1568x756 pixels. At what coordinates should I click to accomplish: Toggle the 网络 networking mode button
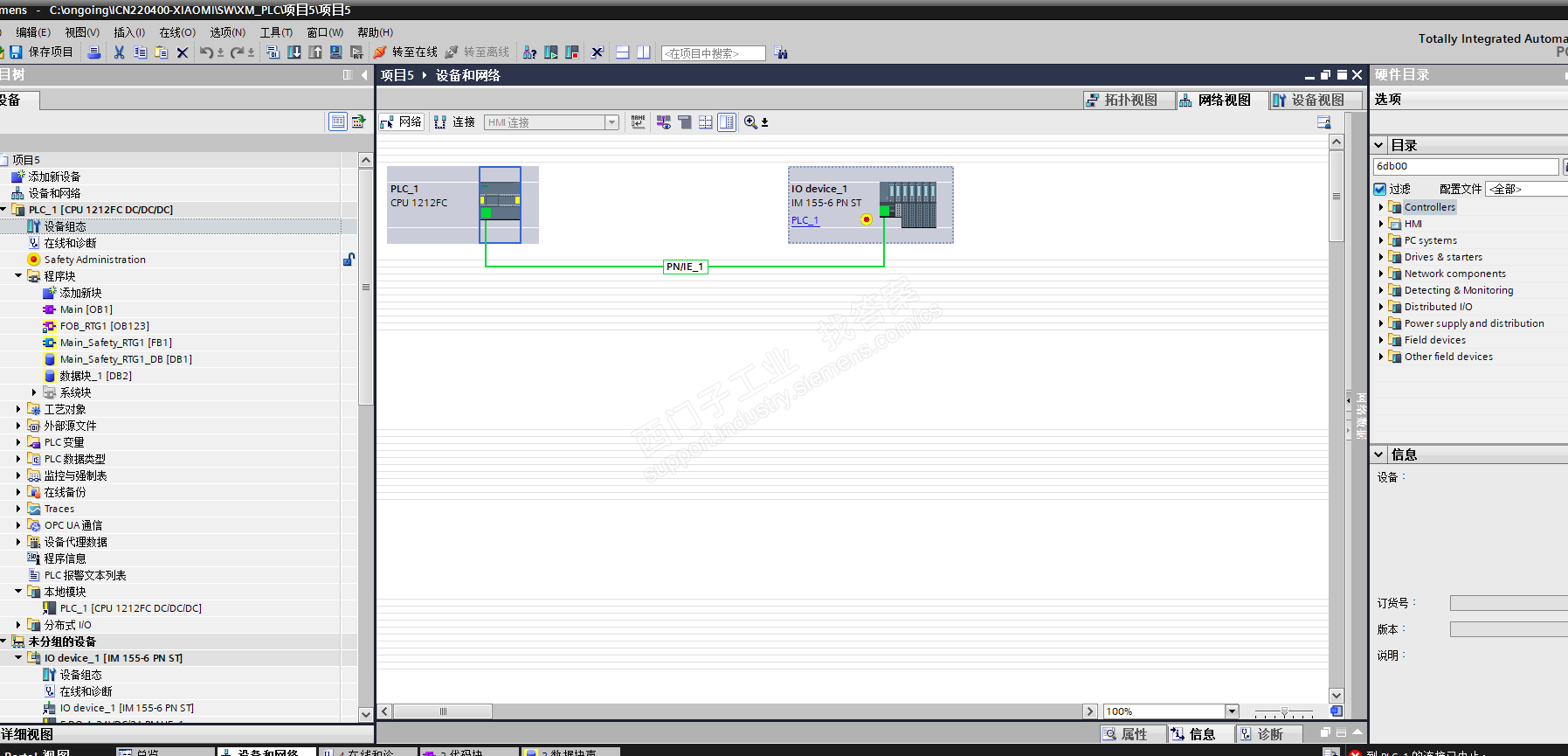click(x=402, y=122)
